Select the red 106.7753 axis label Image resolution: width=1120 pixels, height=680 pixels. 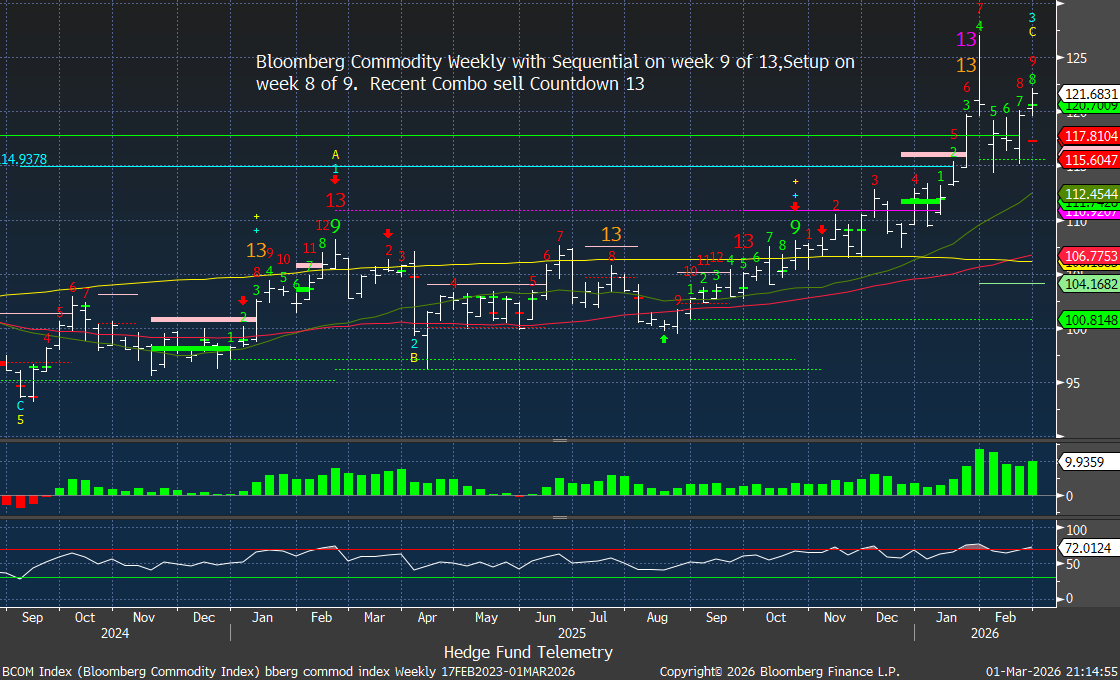point(1090,257)
